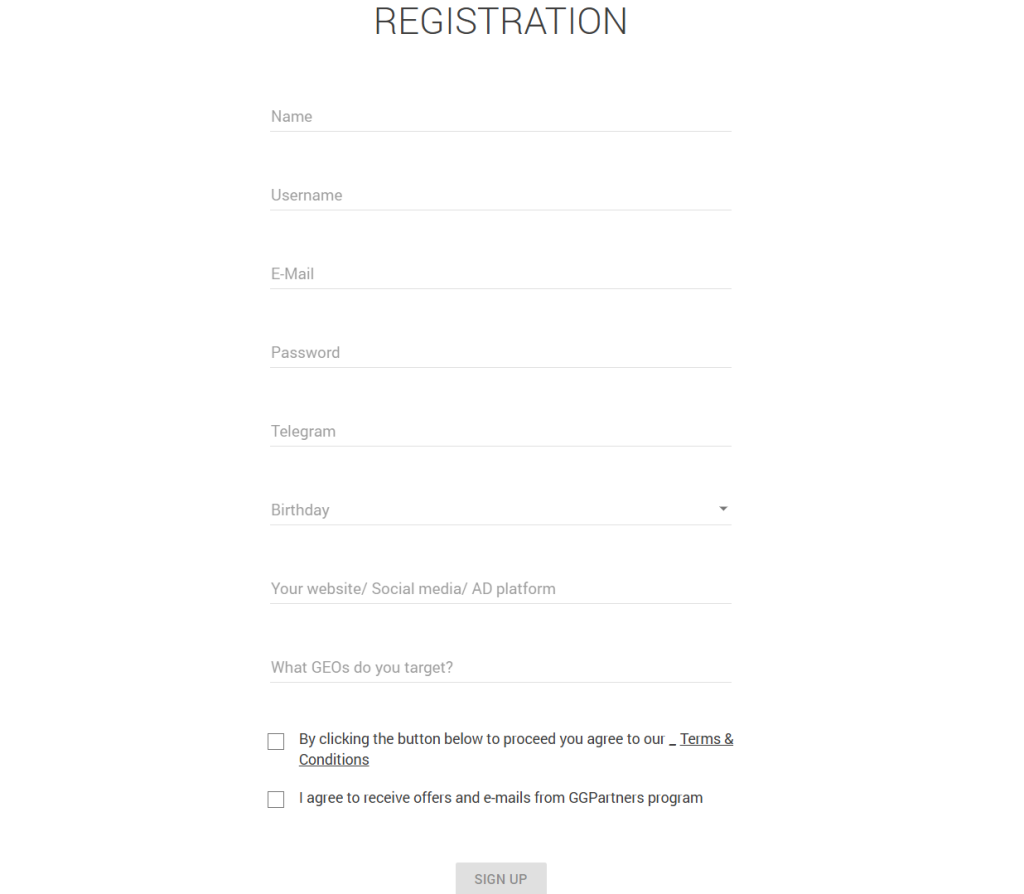Focus the Name input field
The image size is (1024, 894).
pos(500,117)
